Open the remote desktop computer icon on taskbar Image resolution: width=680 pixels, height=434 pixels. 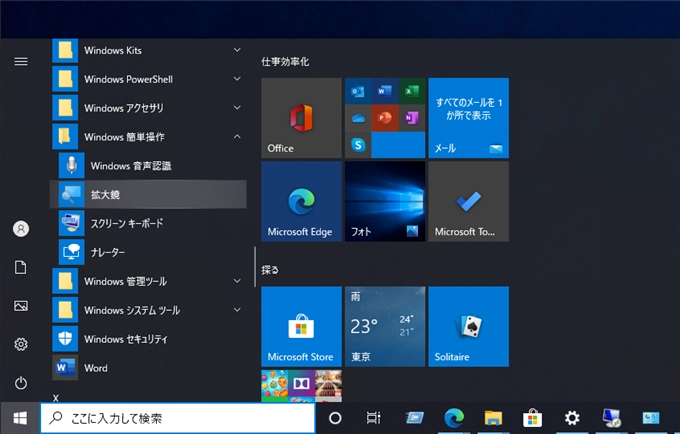click(611, 418)
